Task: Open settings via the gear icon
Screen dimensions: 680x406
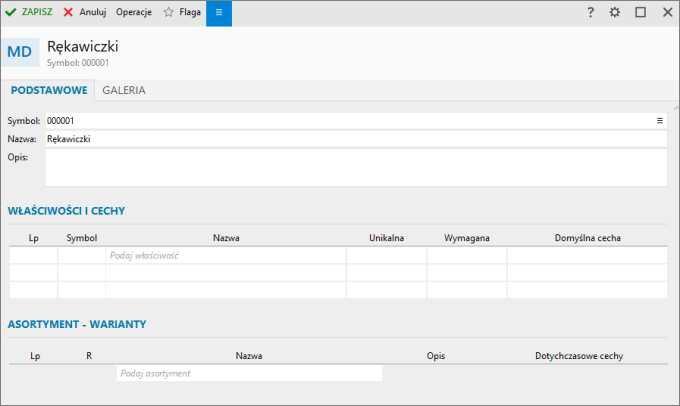Action: pyautogui.click(x=615, y=12)
